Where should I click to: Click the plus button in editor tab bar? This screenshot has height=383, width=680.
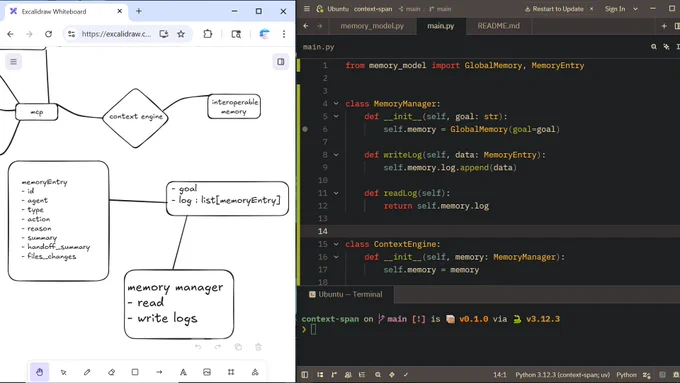pos(664,26)
